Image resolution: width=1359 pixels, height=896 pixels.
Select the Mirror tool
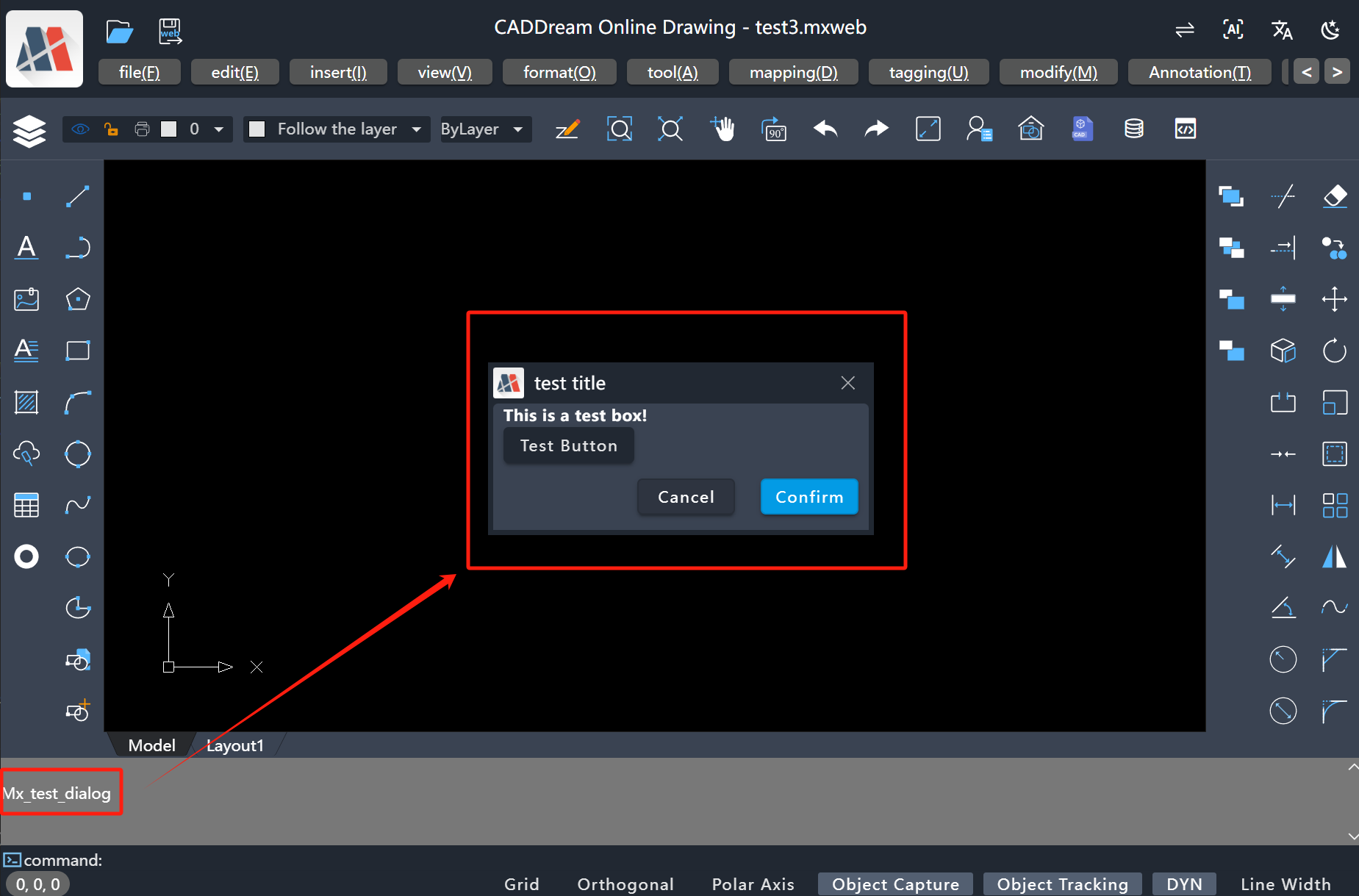pyautogui.click(x=1334, y=556)
